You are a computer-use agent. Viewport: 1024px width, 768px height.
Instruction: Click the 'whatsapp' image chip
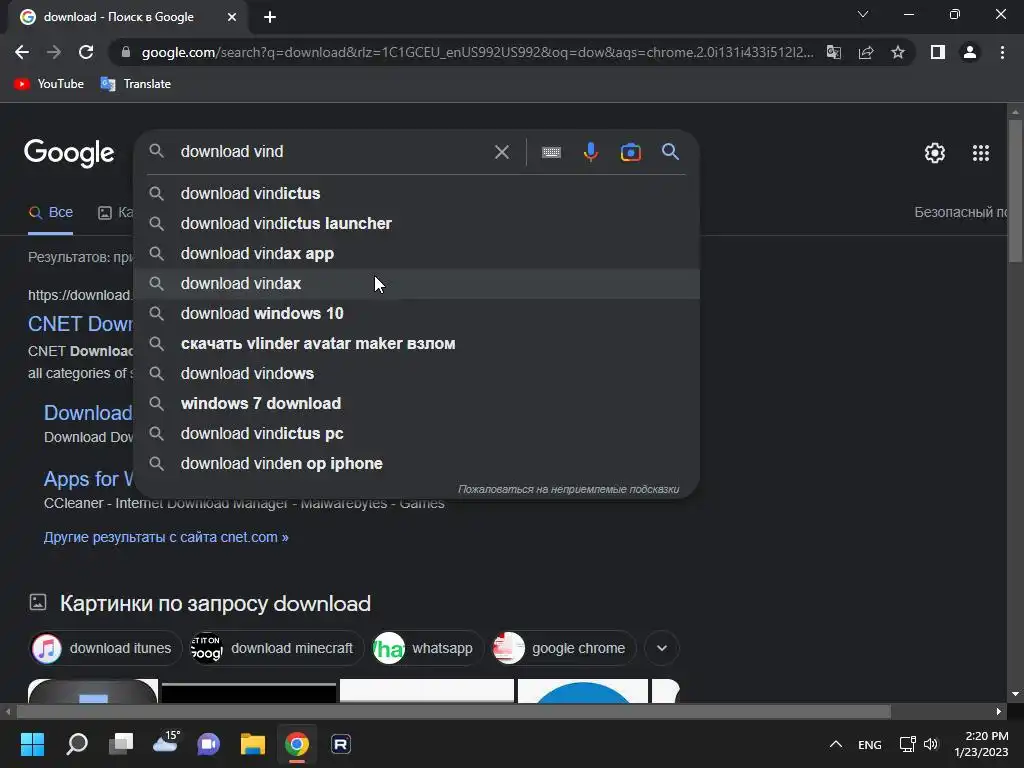[x=426, y=648]
